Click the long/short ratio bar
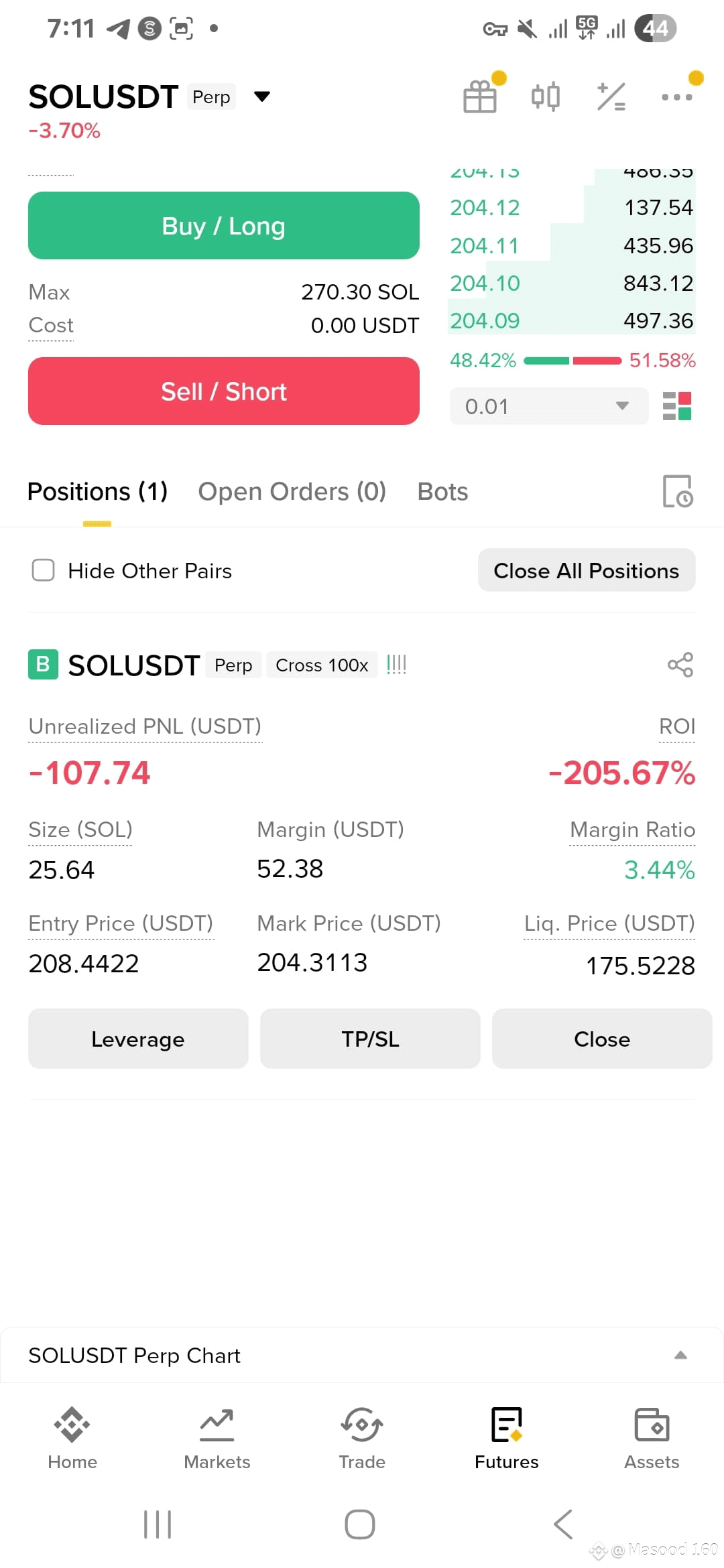 (x=572, y=361)
